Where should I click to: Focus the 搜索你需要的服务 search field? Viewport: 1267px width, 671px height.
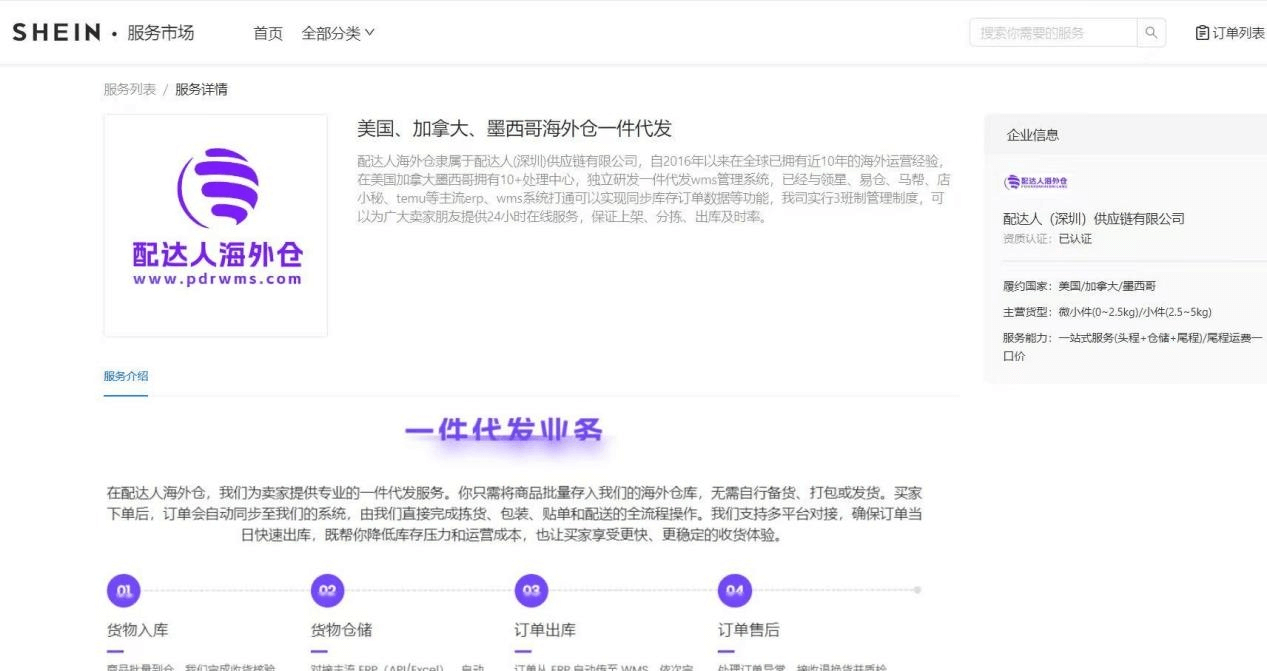[1052, 33]
